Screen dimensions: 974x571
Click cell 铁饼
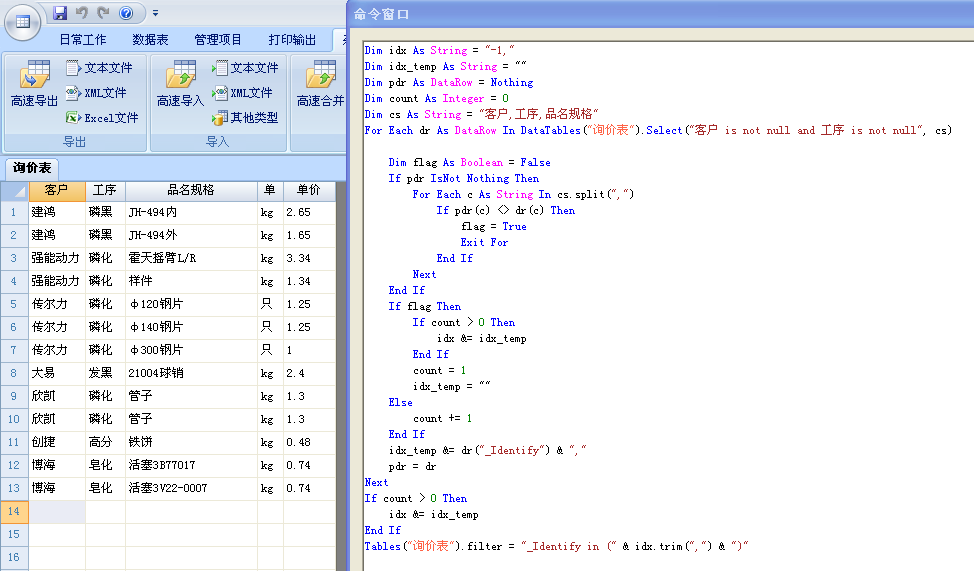(x=191, y=442)
